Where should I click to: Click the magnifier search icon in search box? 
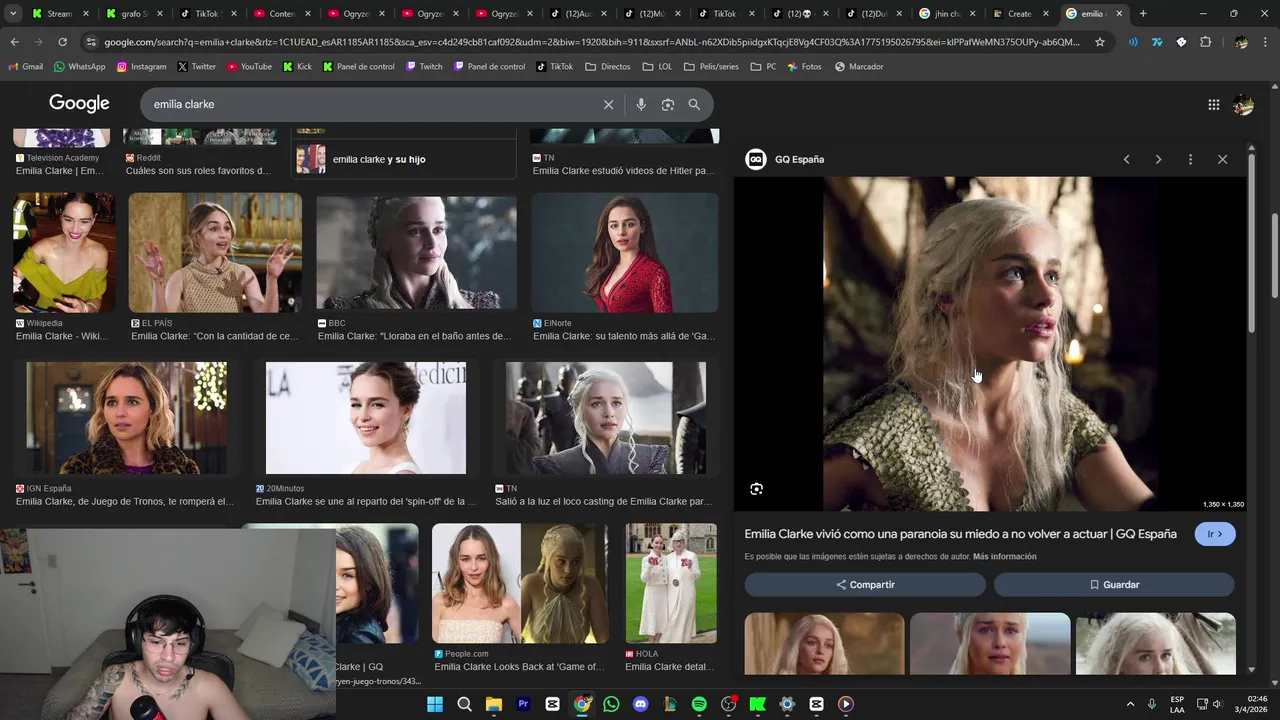pos(694,104)
